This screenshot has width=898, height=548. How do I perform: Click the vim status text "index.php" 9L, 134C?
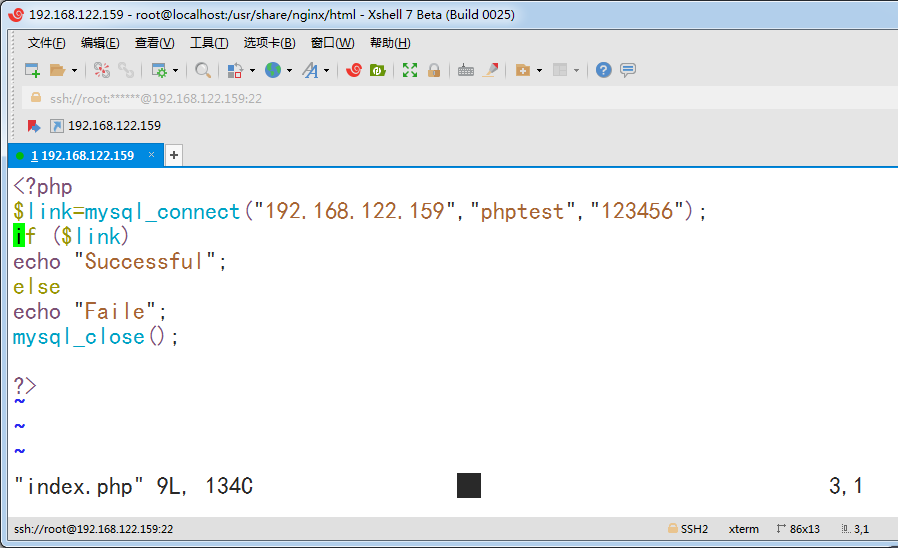133,487
